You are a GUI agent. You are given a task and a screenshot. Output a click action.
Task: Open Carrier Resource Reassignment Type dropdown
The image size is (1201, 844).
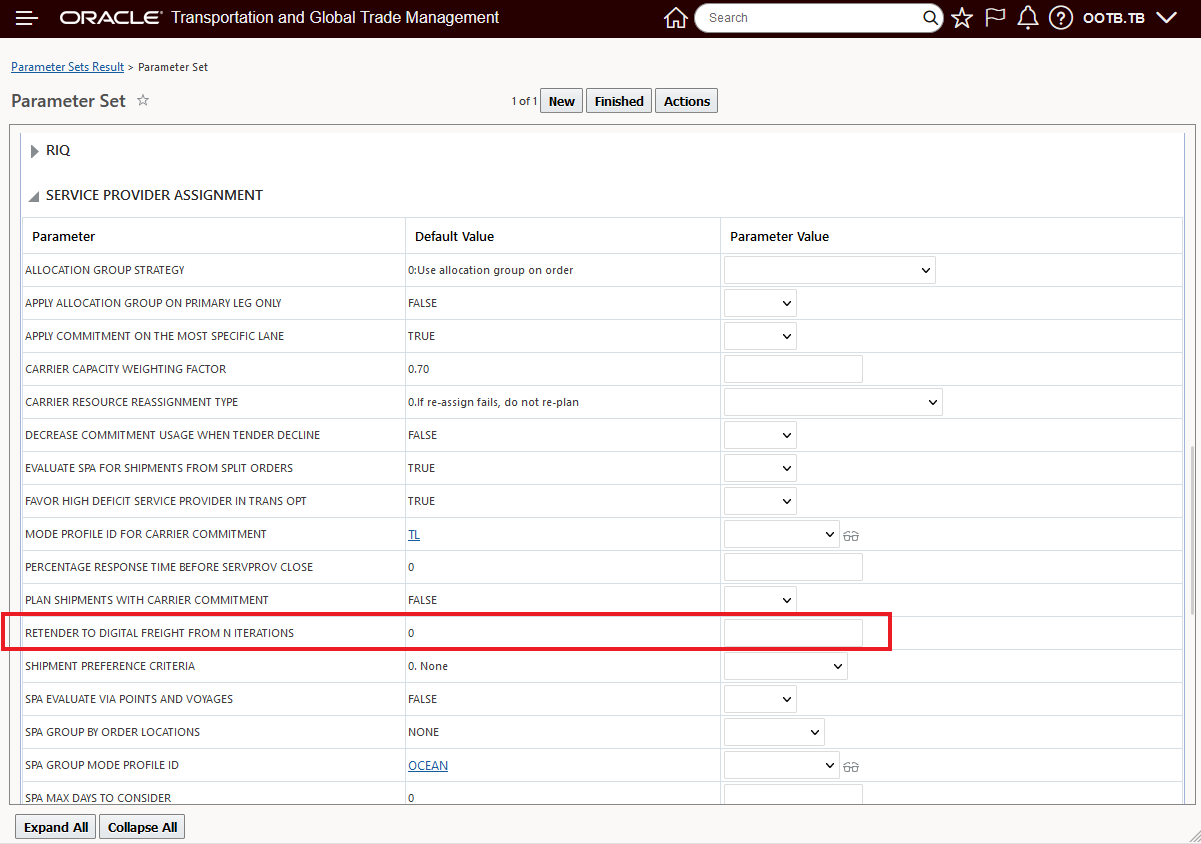(x=833, y=402)
